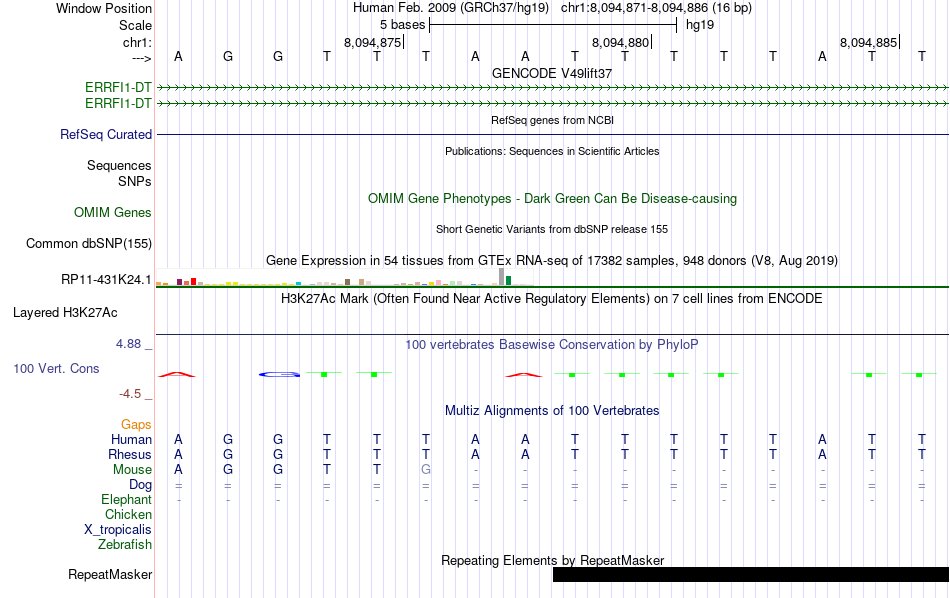The image size is (950, 598).
Task: Select the -4.5 PhyloP lower scale value
Action: pyautogui.click(x=130, y=394)
